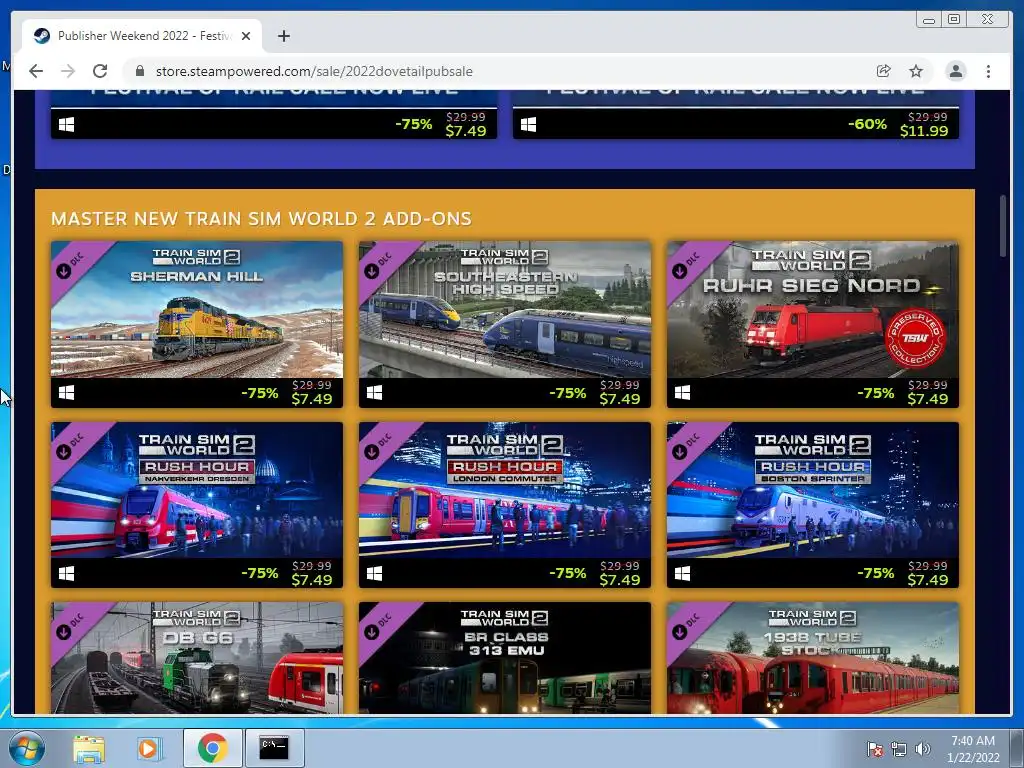
Task: Click the DLC badge on London Commuter
Action: tap(377, 446)
